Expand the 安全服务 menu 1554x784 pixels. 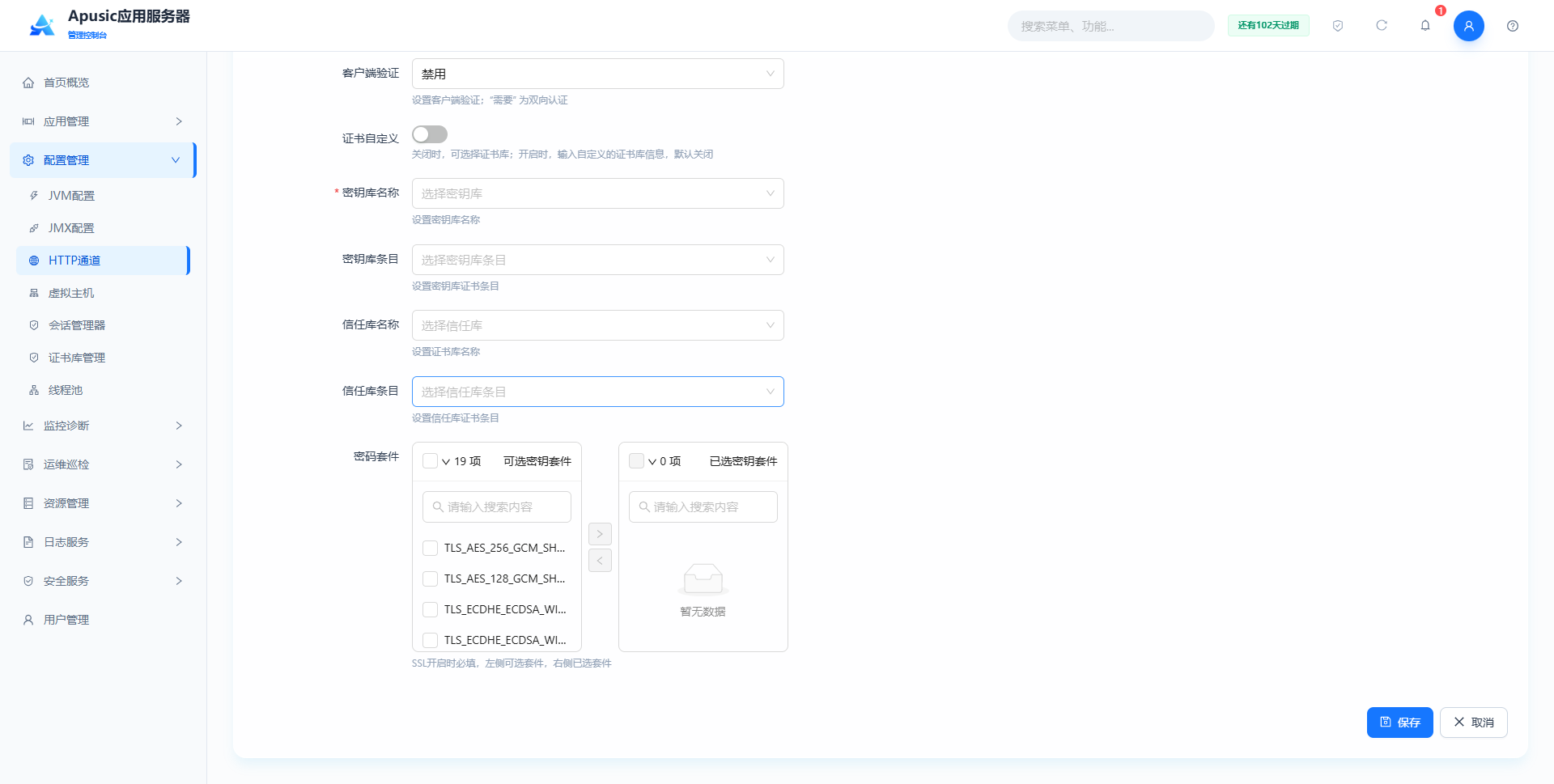click(x=103, y=581)
